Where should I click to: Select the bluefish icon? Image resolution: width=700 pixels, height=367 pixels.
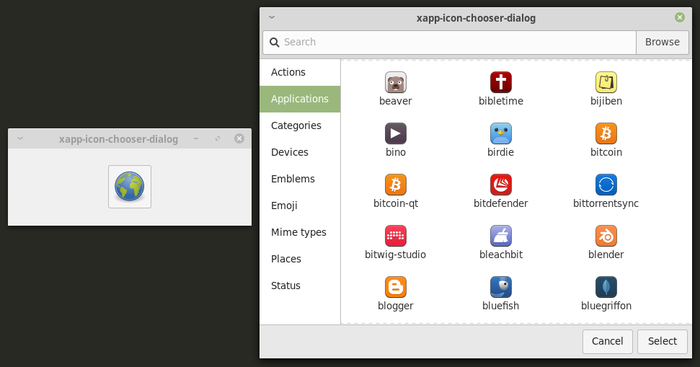pyautogui.click(x=501, y=287)
